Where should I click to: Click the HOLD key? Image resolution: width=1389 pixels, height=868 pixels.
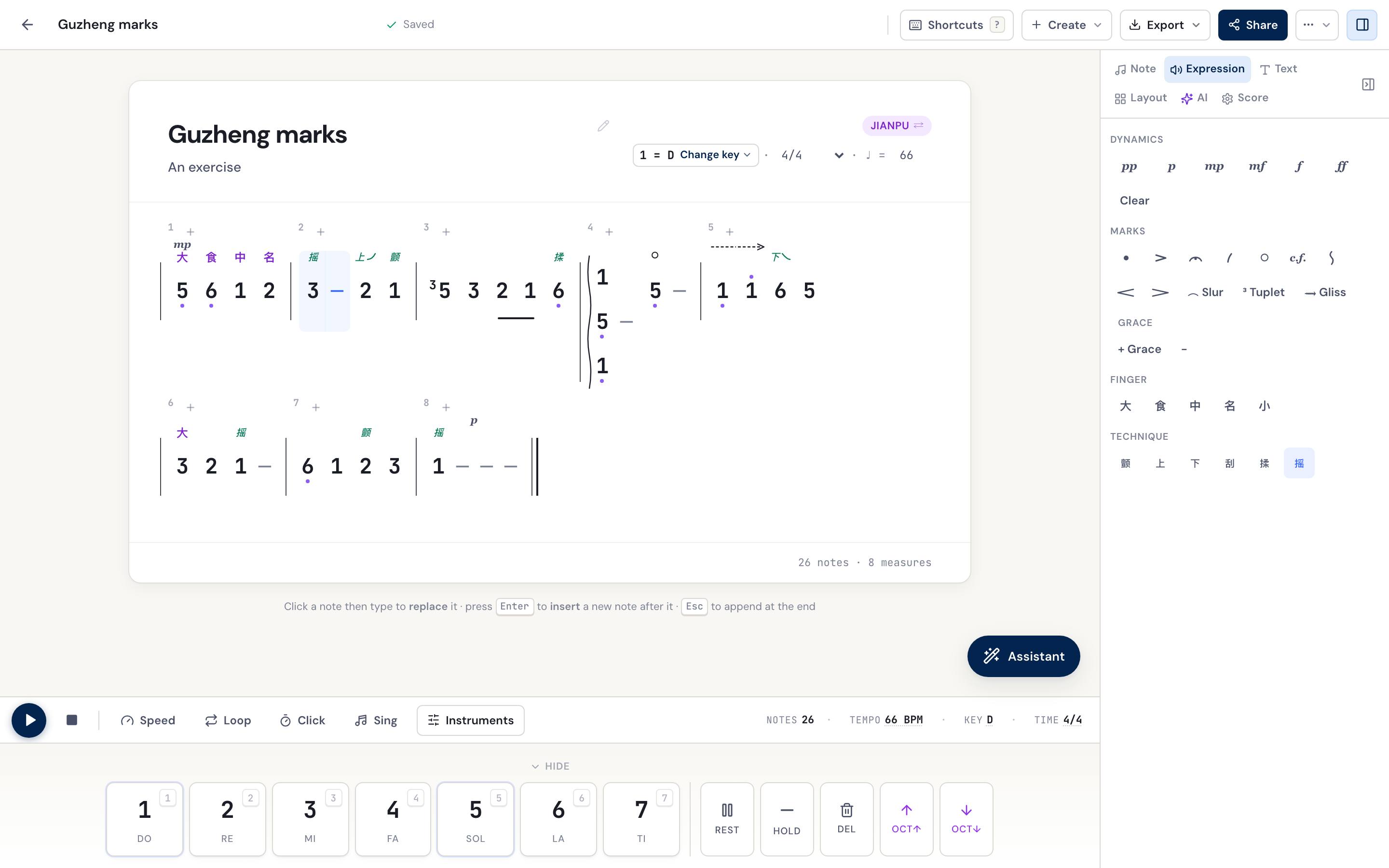click(786, 819)
